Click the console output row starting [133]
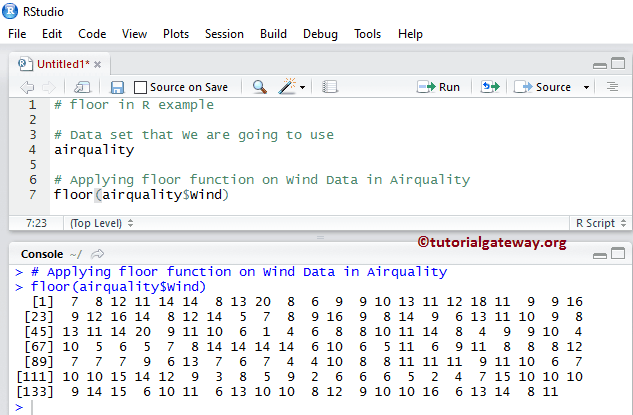This screenshot has width=633, height=415. 287,392
